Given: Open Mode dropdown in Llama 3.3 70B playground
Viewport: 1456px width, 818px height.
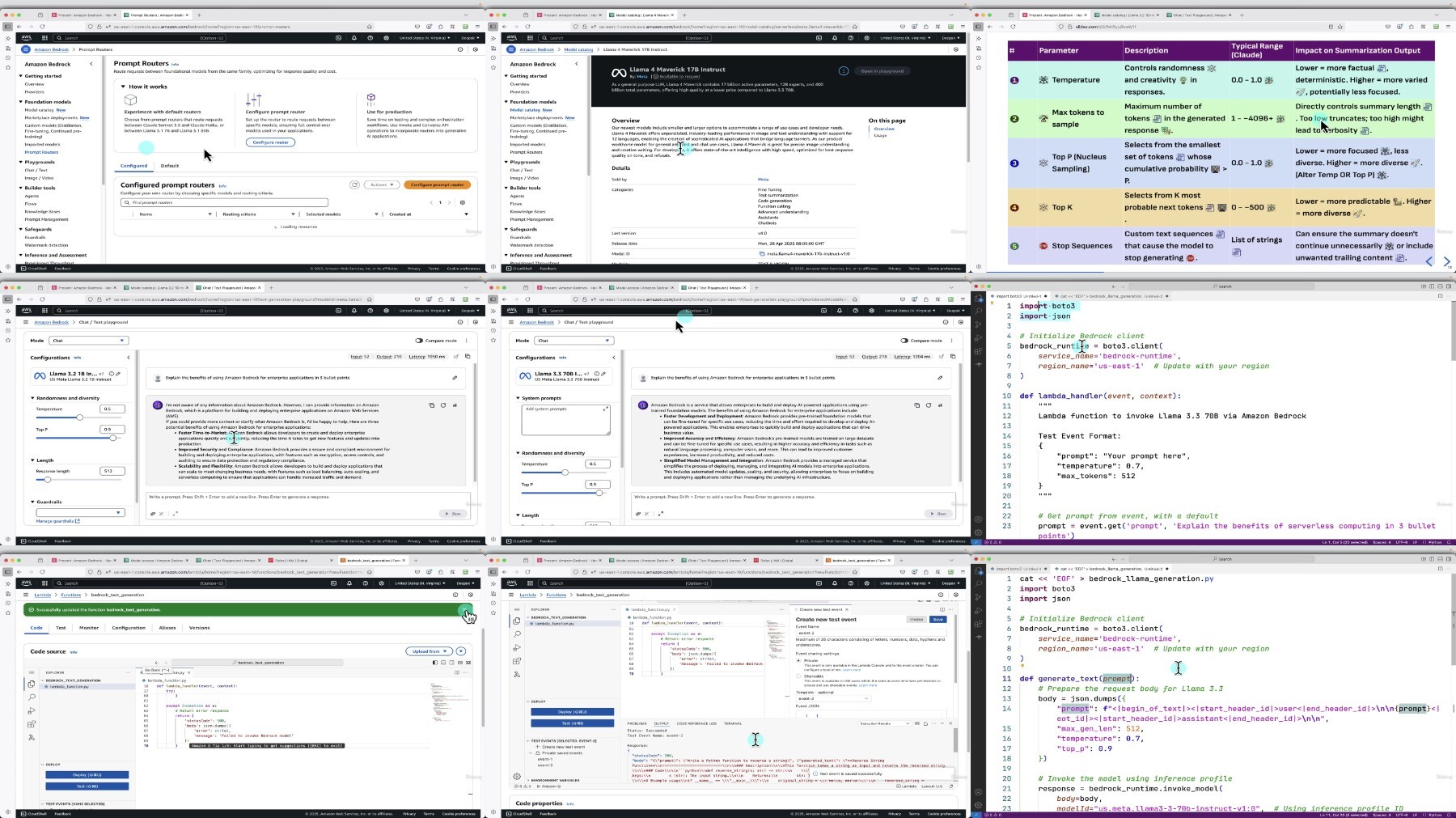Looking at the screenshot, I should 574,341.
